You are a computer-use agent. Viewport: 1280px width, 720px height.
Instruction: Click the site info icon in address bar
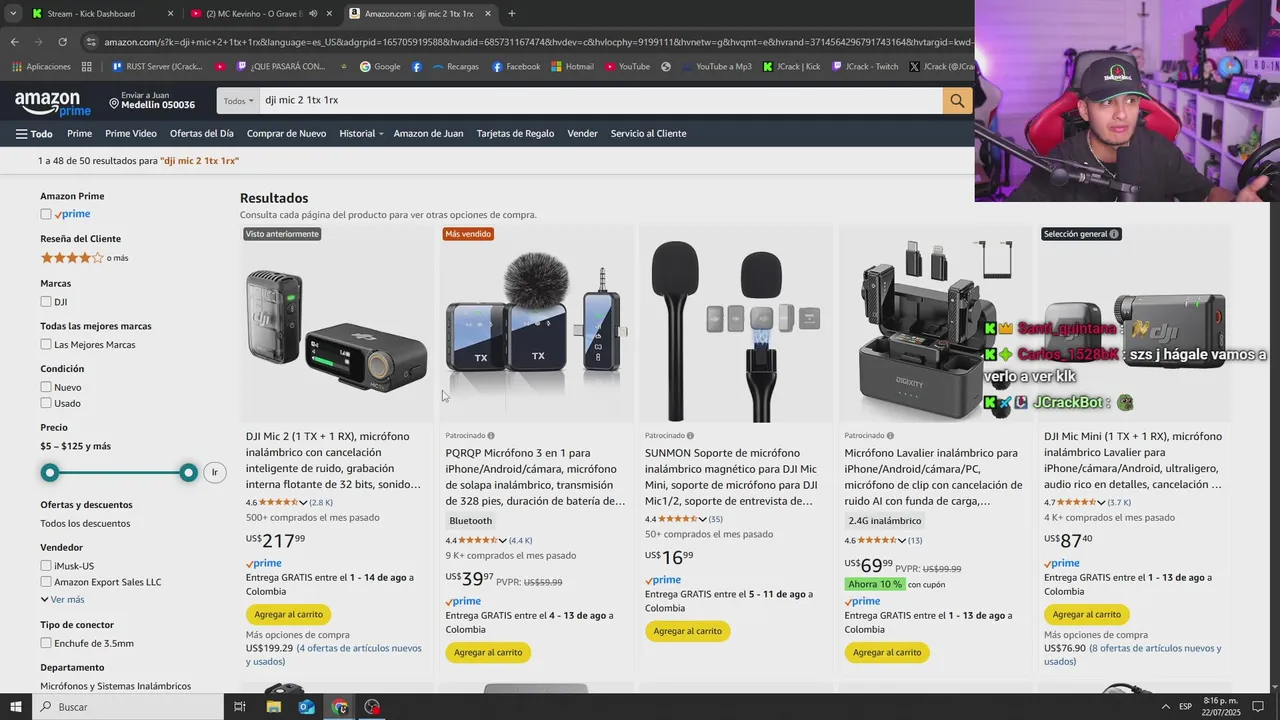click(x=91, y=42)
